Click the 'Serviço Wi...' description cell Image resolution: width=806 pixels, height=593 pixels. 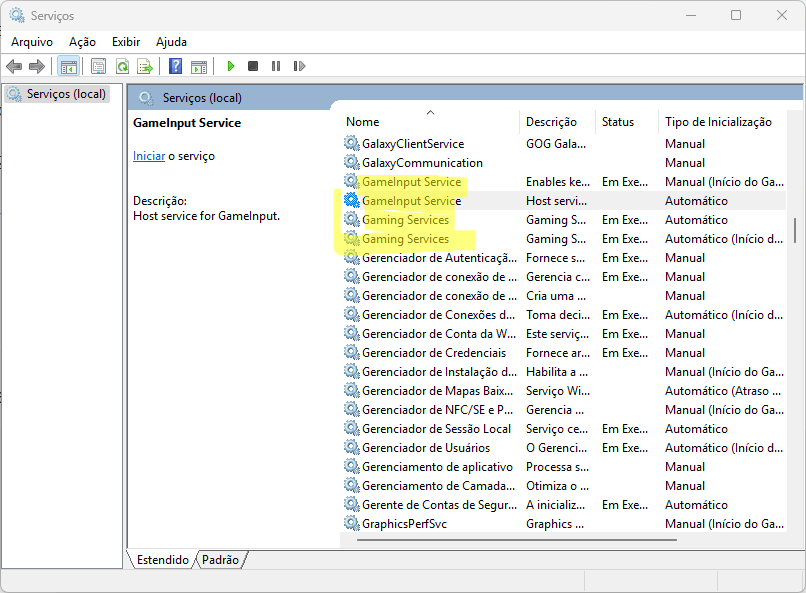[558, 391]
